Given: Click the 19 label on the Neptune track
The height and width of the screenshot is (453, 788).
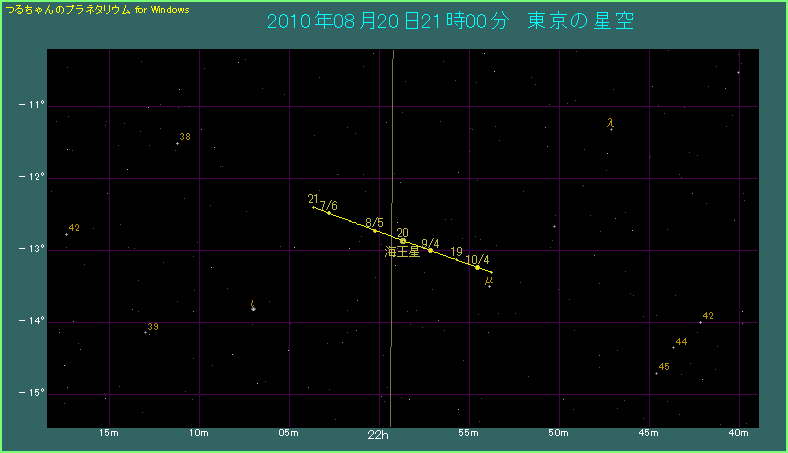Looking at the screenshot, I should pyautogui.click(x=456, y=252).
